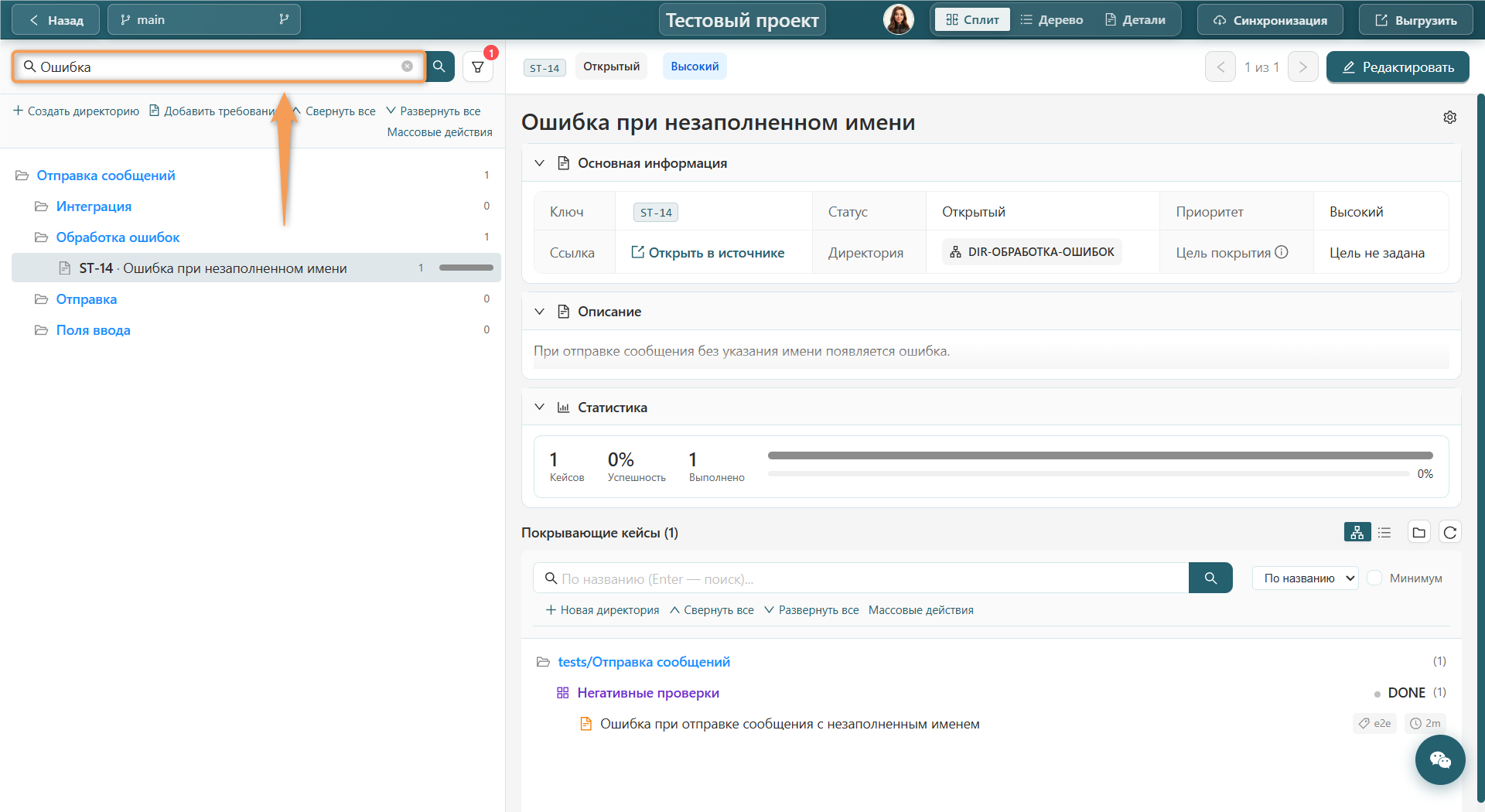The image size is (1485, 812).
Task: Open the DIR-ОБРАБОТКА-ОШИБОК directory chip
Action: pos(1032,252)
